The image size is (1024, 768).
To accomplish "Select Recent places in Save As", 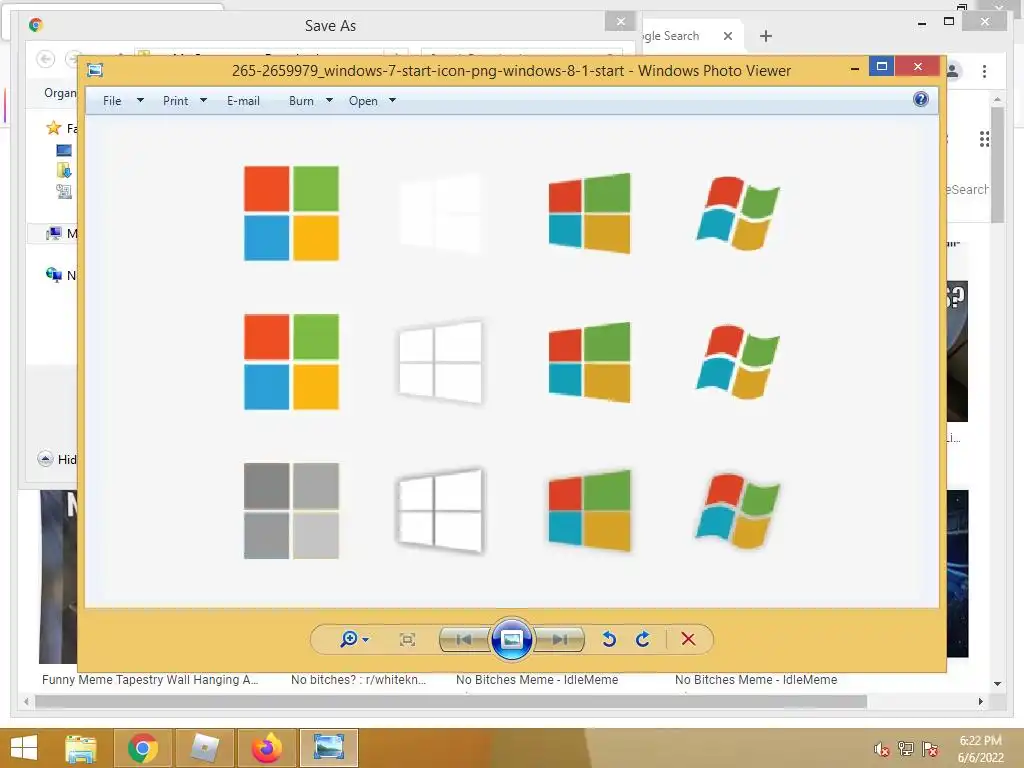I will coord(64,191).
